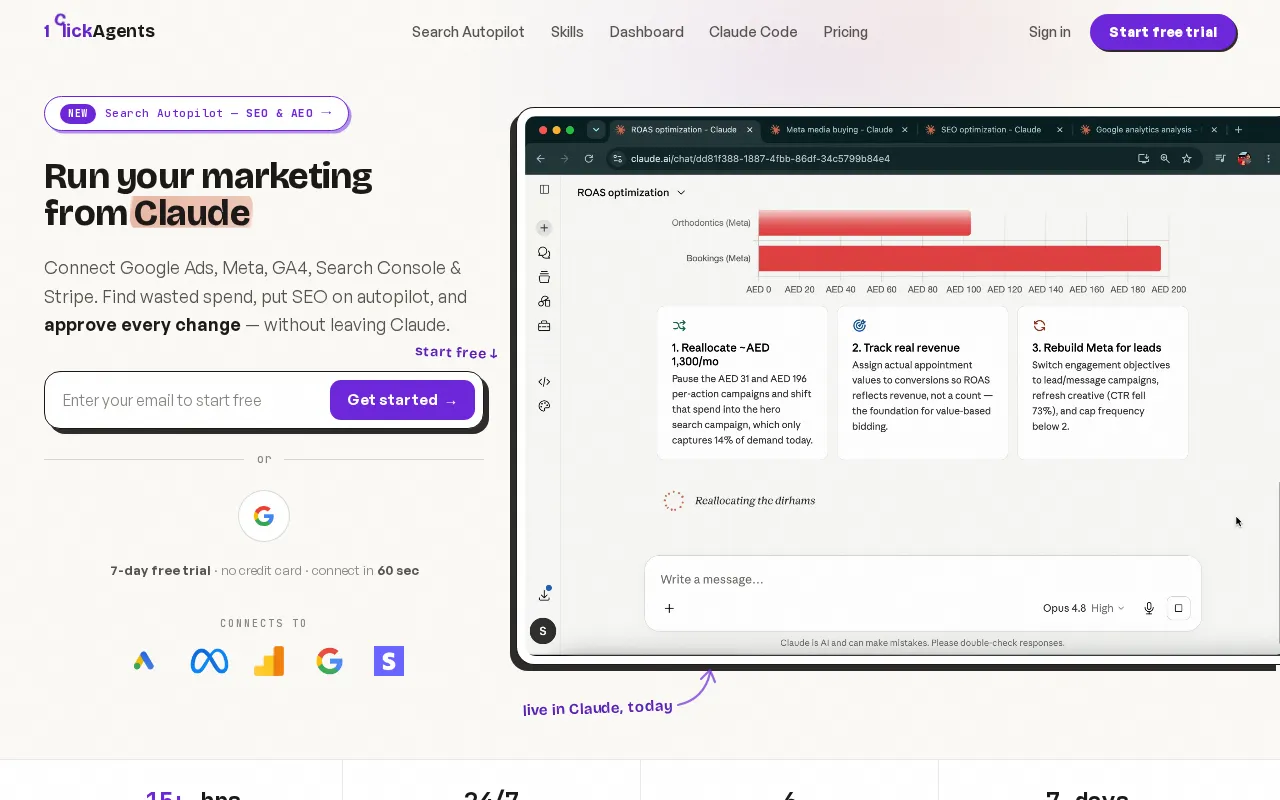Open the Opus 4.8 High model selector
The height and width of the screenshot is (800, 1280).
(1083, 608)
